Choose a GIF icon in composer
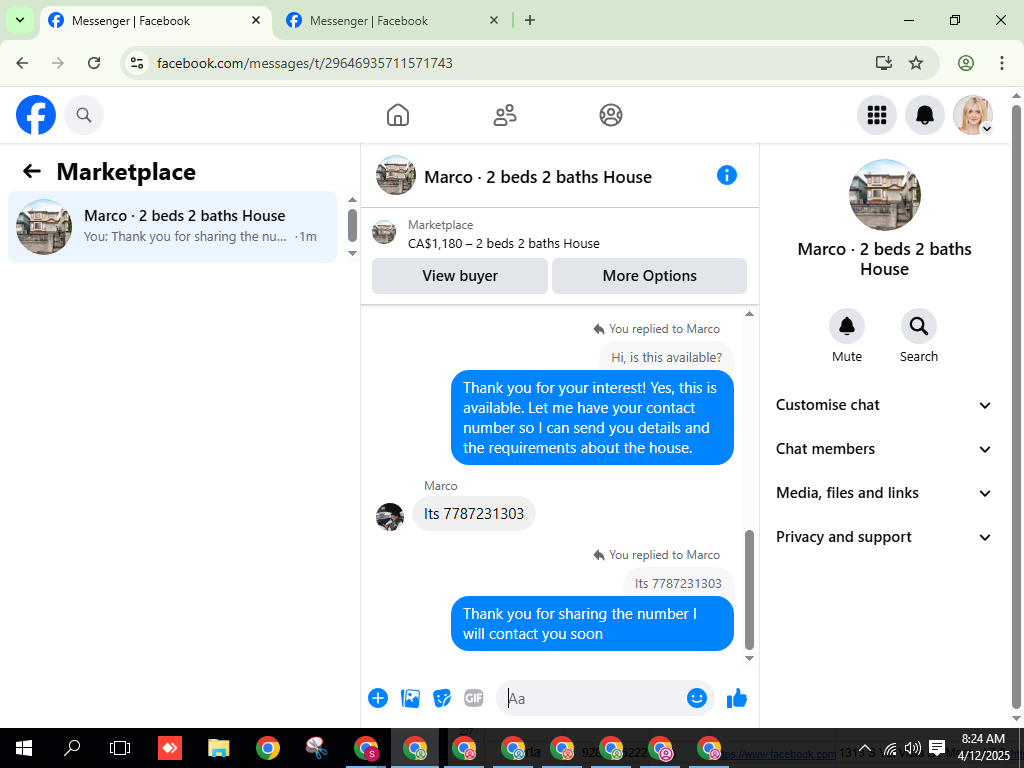1024x768 pixels. point(473,698)
